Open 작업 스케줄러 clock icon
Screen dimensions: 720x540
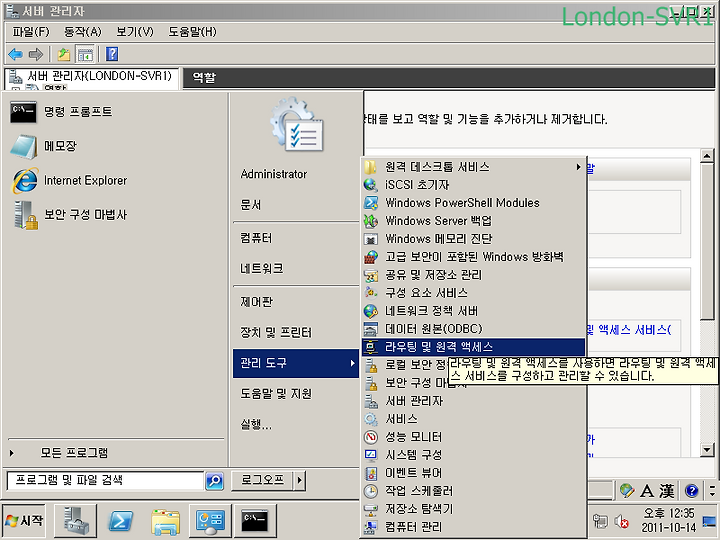click(371, 491)
